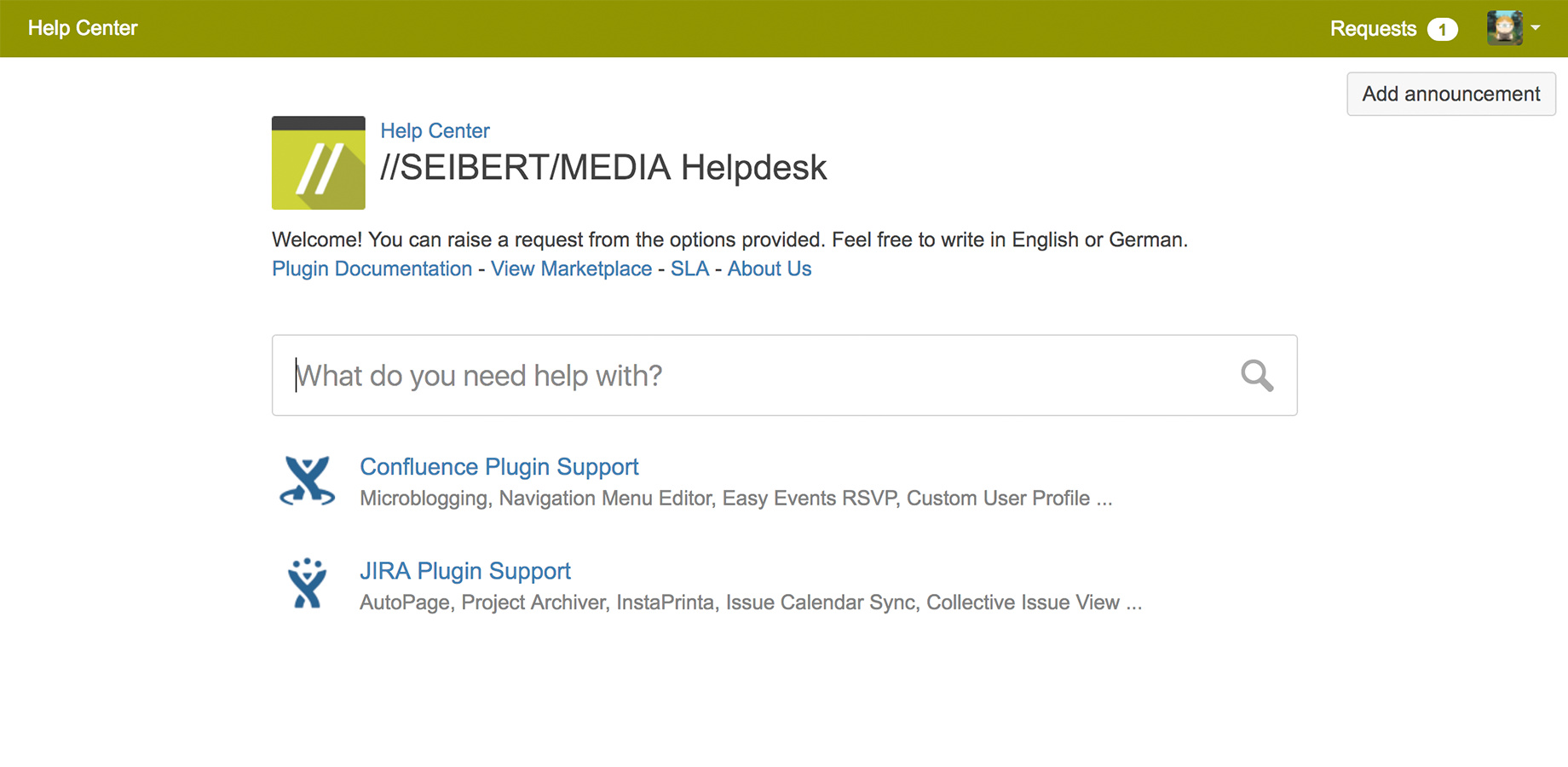Screen dimensions: 1568x767
Task: Open the SLA link
Action: pos(689,268)
